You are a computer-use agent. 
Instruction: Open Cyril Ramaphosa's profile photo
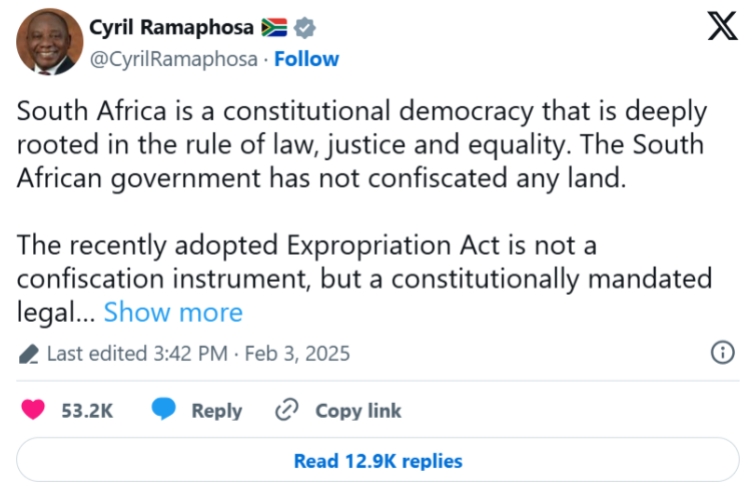tap(50, 42)
